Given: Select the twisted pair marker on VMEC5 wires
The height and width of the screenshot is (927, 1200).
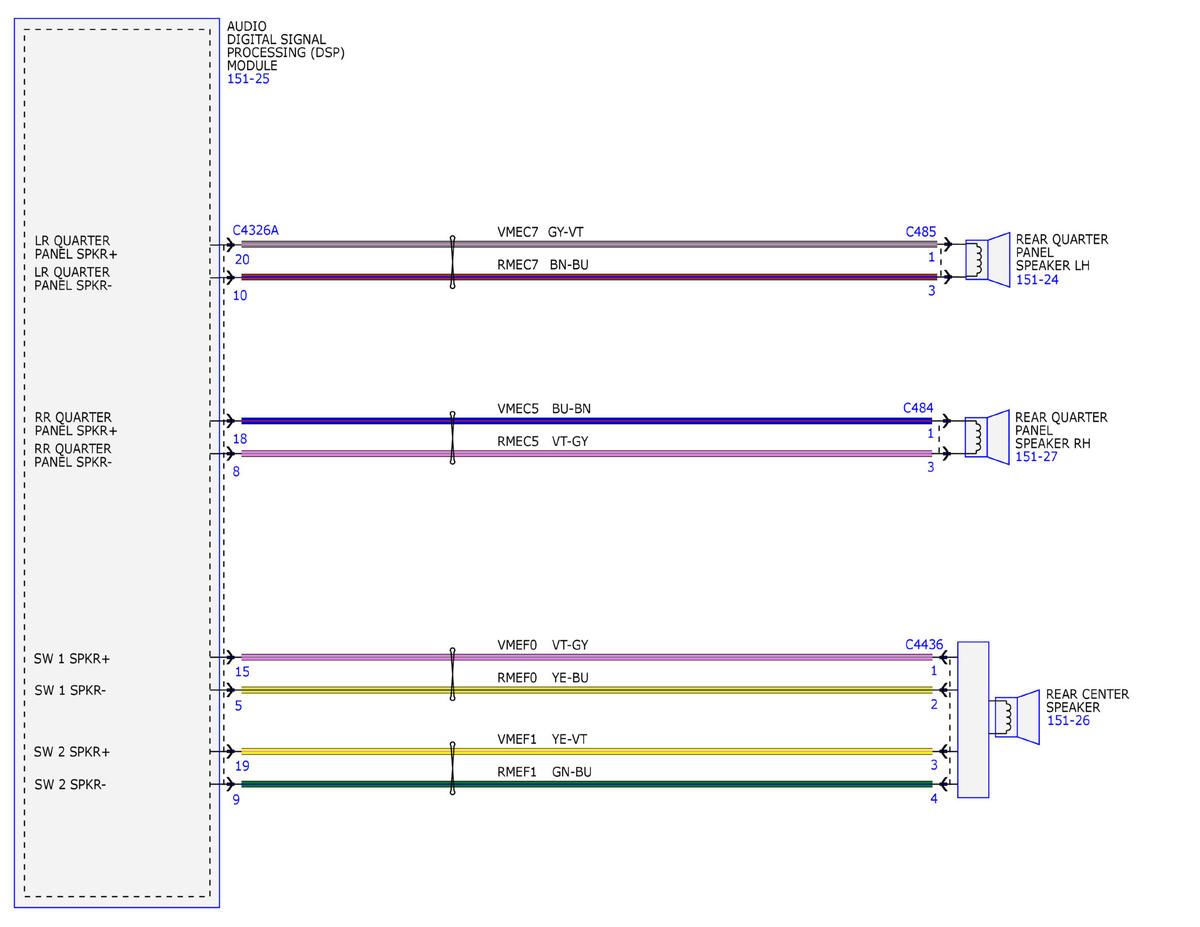Looking at the screenshot, I should coord(453,438).
